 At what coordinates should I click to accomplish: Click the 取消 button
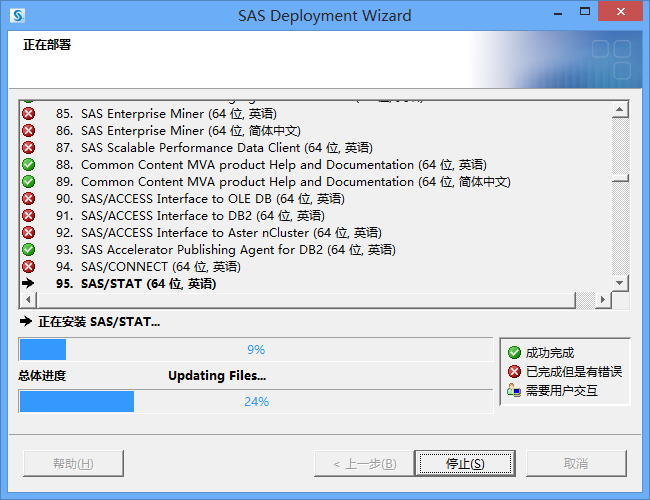(576, 464)
